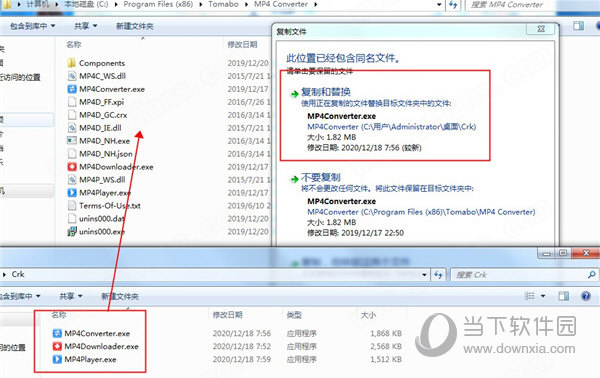Click 新建文件夹 in MP4 Converter window
The height and width of the screenshot is (378, 600).
(x=135, y=26)
